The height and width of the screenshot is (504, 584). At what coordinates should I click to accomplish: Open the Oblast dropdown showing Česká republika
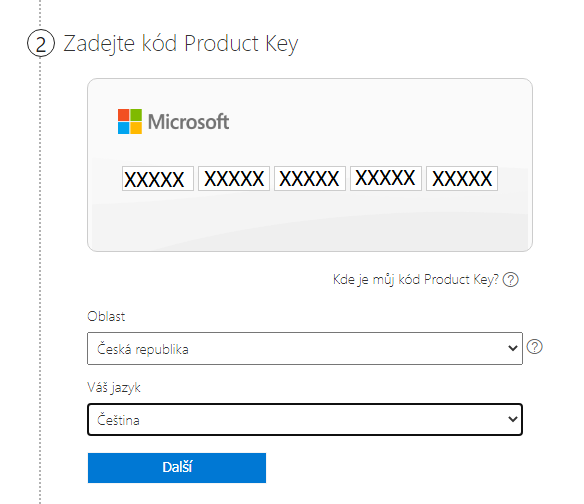(305, 349)
